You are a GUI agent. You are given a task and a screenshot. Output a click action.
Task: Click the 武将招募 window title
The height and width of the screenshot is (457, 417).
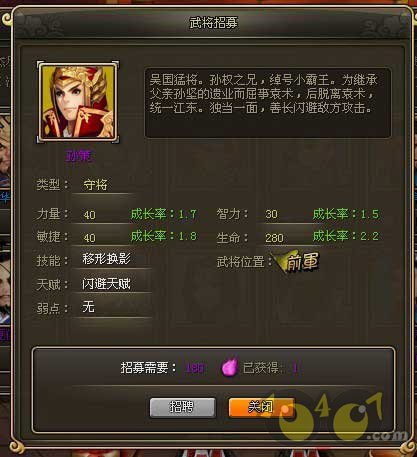click(213, 23)
